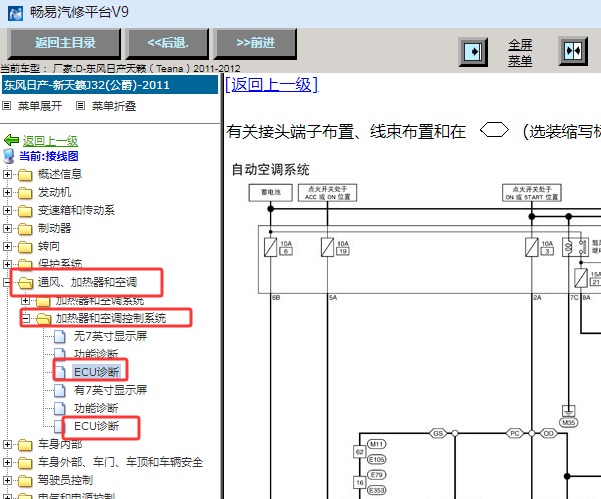
Task: Open 功能诊断 directly below 有7英寸显示屏
Action: click(96, 408)
